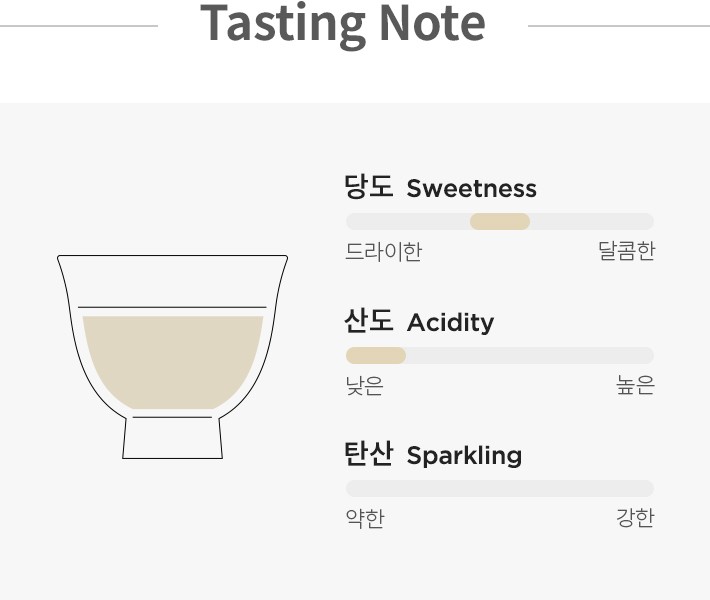Click the base stem of the cup
710x600 pixels.
(x=172, y=438)
